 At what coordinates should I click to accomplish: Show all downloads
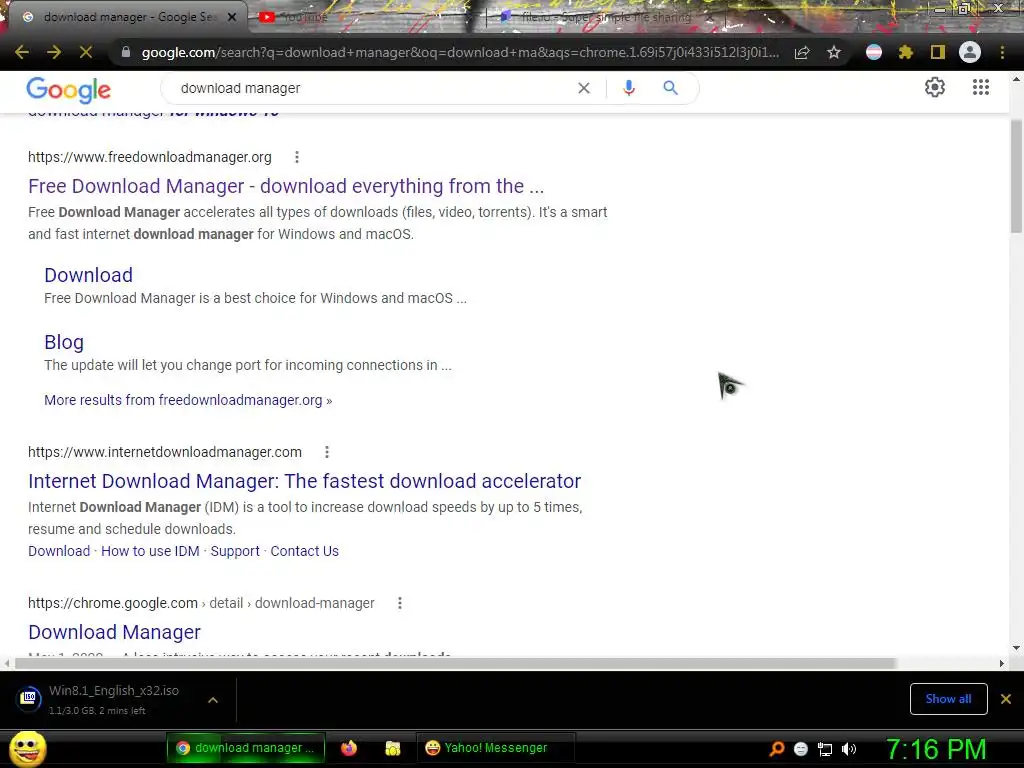[x=948, y=699]
